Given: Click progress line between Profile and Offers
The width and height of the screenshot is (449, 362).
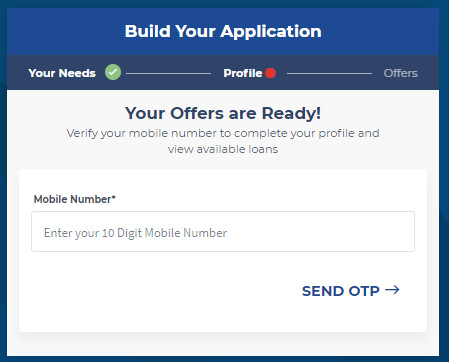Looking at the screenshot, I should click(x=329, y=73).
